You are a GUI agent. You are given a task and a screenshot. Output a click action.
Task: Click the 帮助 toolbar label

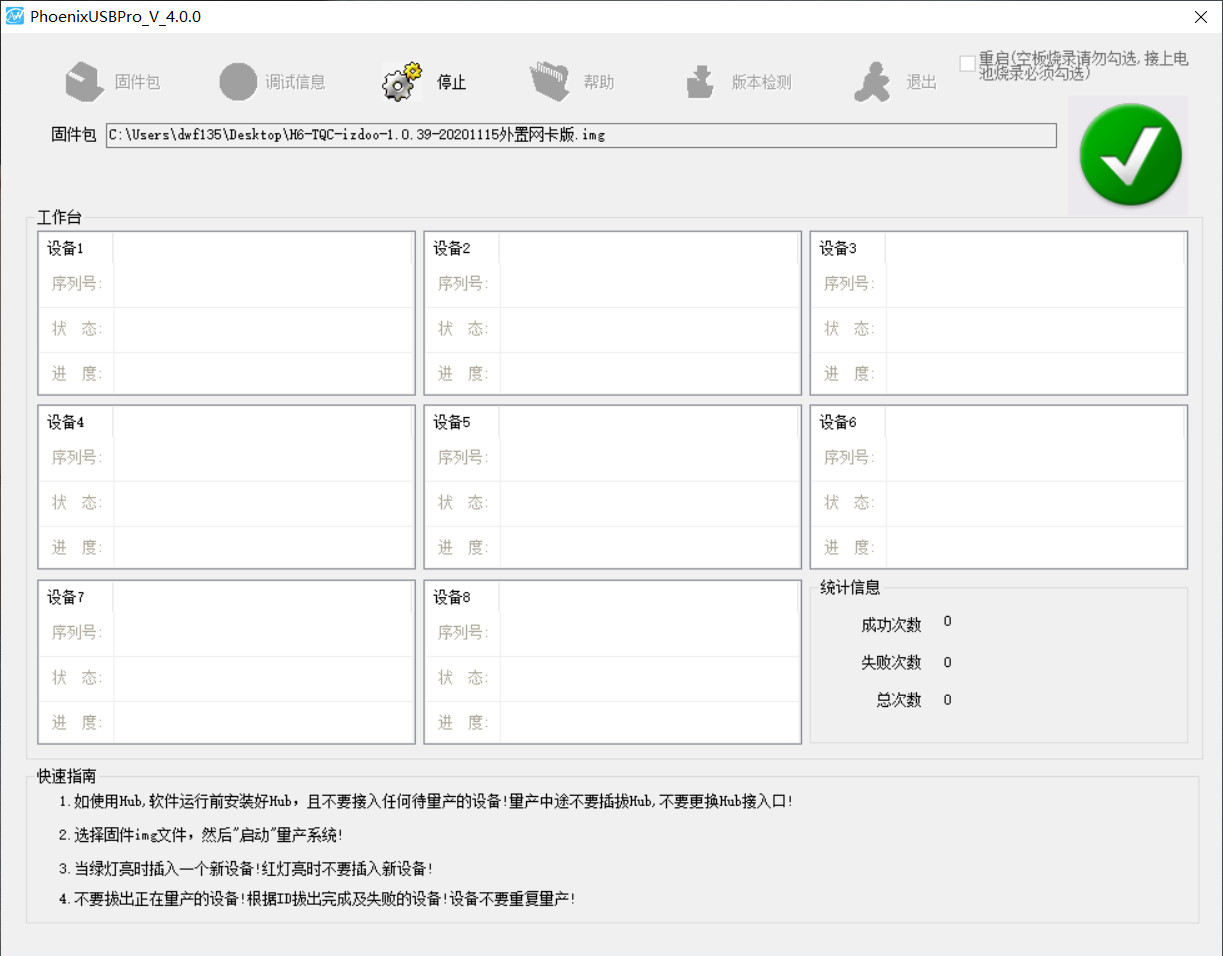pyautogui.click(x=599, y=82)
